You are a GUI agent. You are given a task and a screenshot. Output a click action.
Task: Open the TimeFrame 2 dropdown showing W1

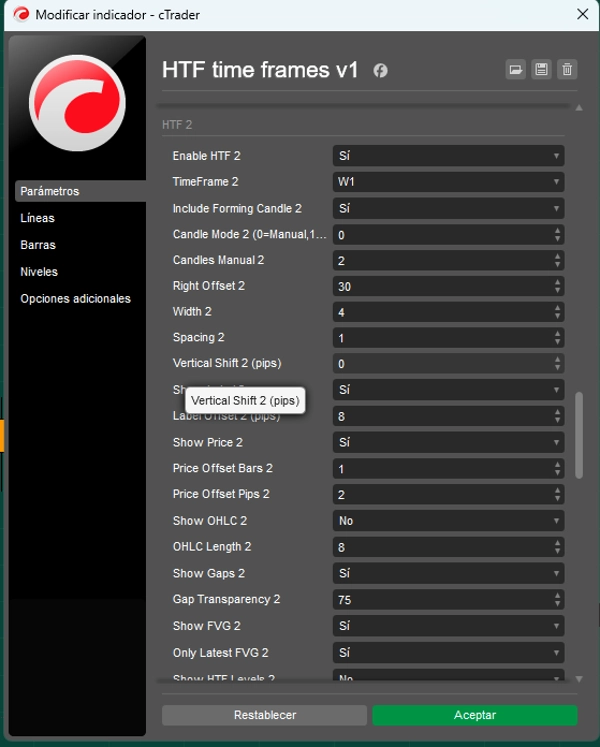pyautogui.click(x=448, y=182)
